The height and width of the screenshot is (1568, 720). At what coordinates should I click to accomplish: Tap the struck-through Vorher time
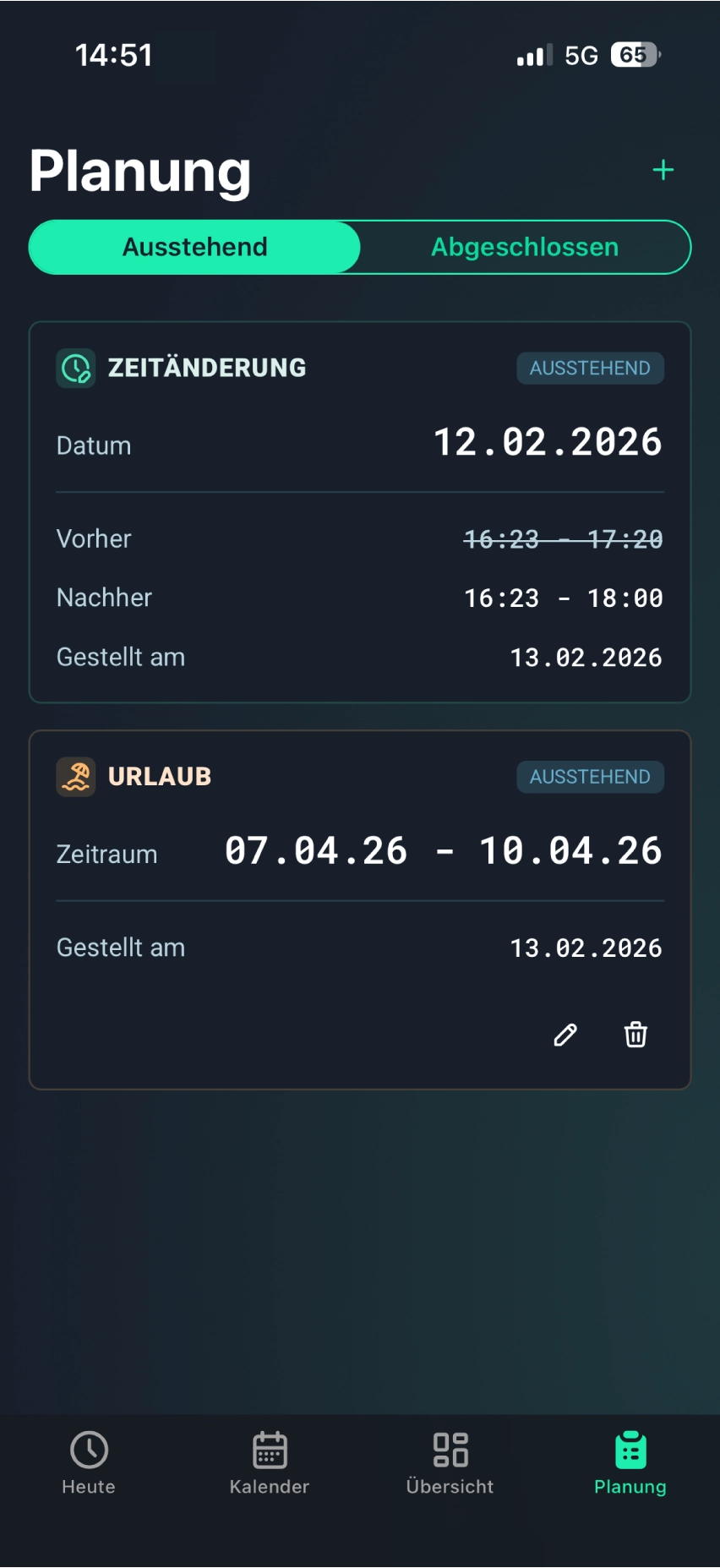click(564, 539)
